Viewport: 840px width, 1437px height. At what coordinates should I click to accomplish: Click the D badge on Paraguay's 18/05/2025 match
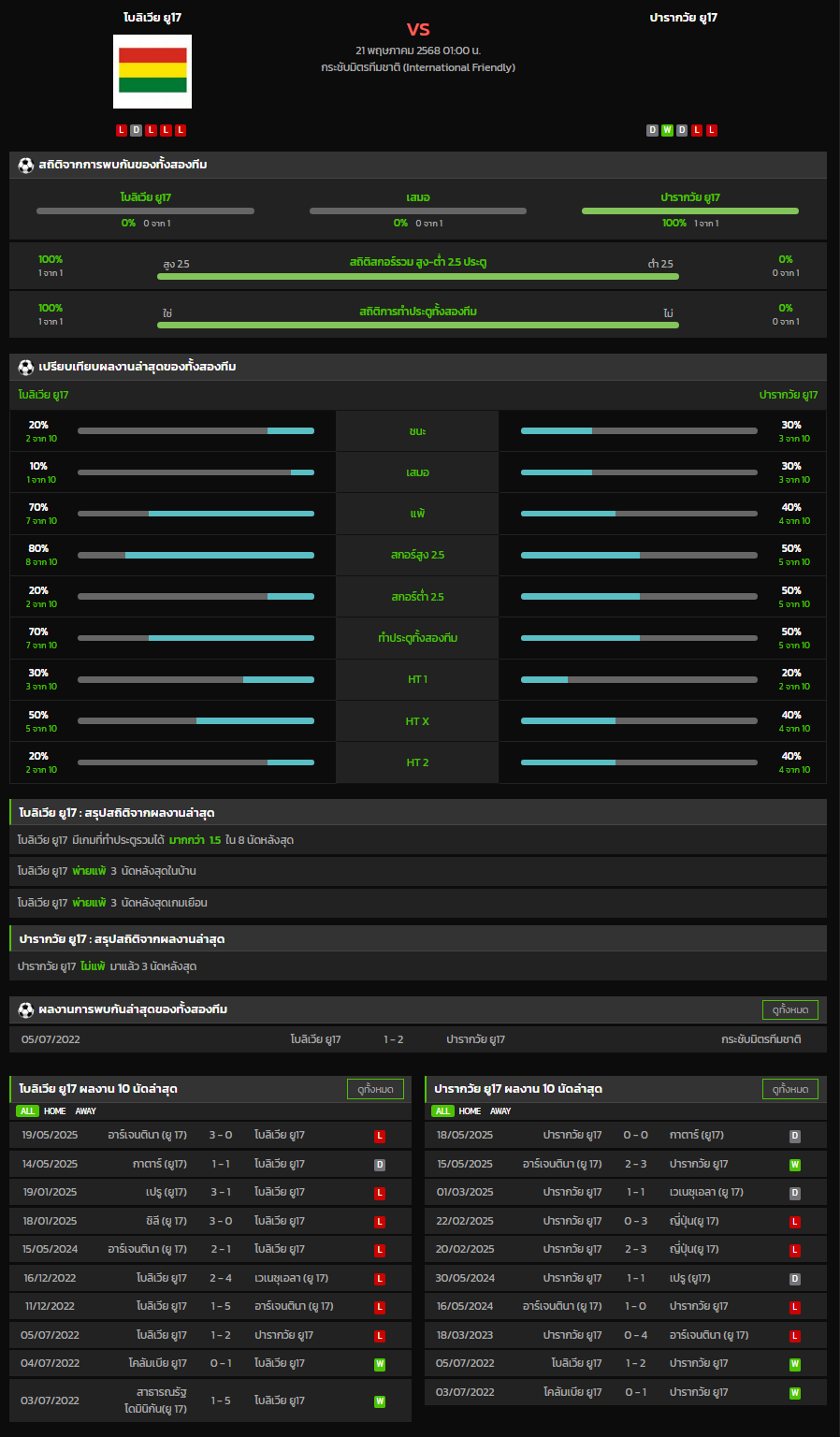[795, 1136]
